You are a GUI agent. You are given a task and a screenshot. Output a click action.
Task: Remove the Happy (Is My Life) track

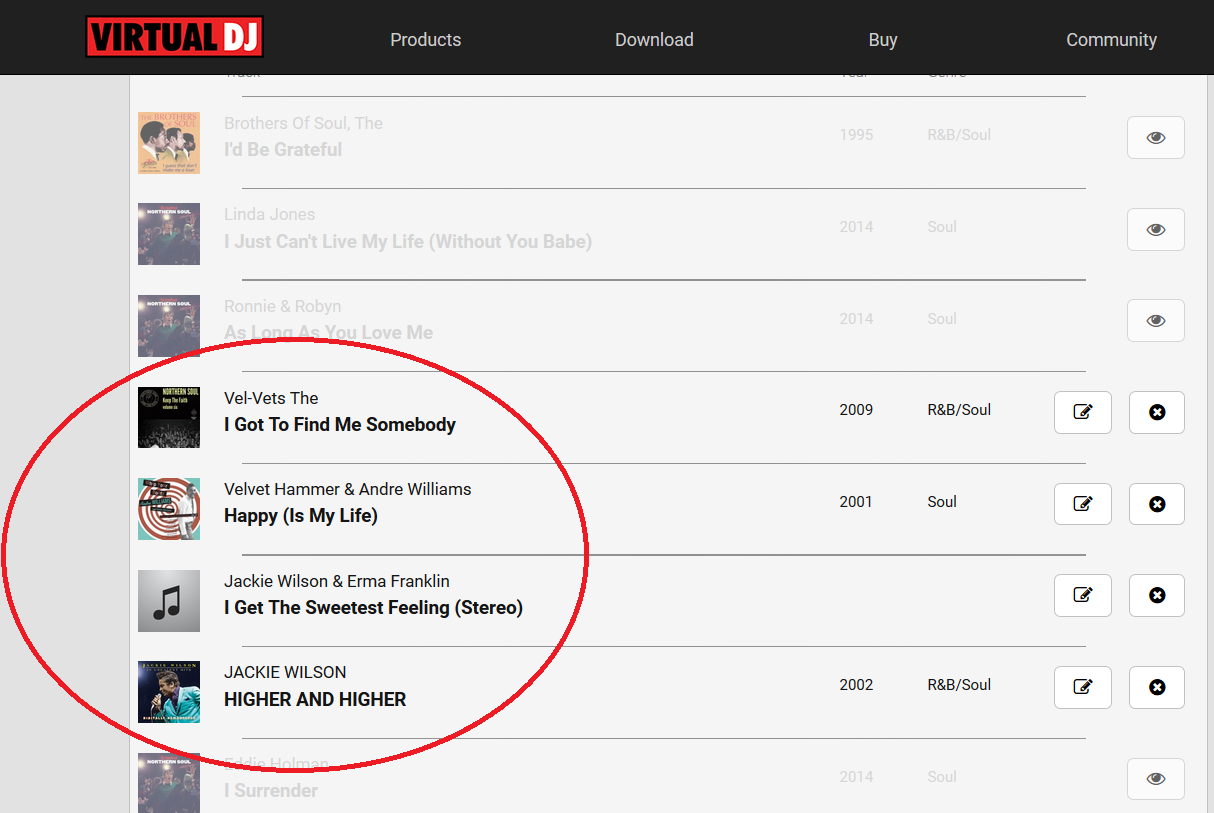1157,504
